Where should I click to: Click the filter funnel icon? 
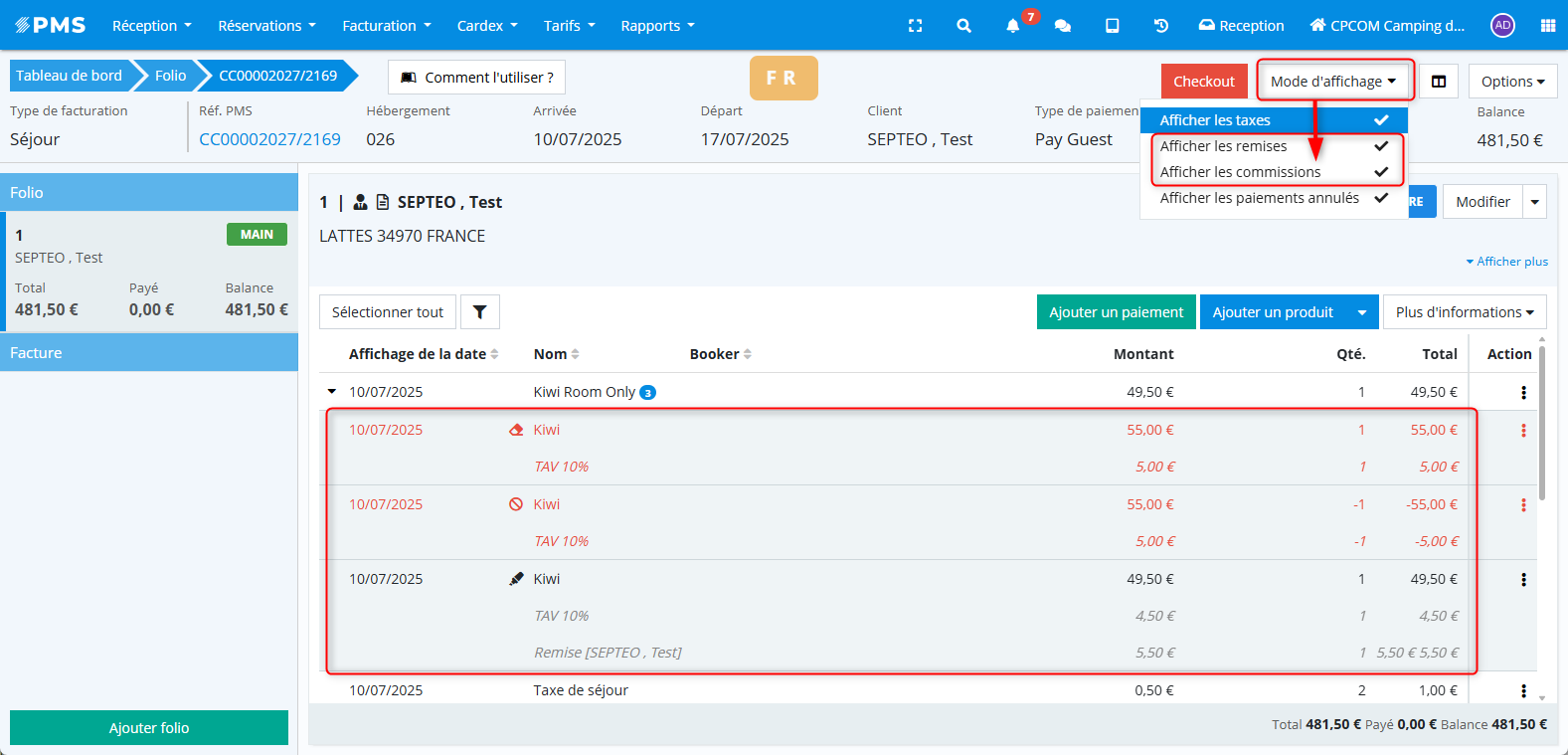click(x=479, y=312)
